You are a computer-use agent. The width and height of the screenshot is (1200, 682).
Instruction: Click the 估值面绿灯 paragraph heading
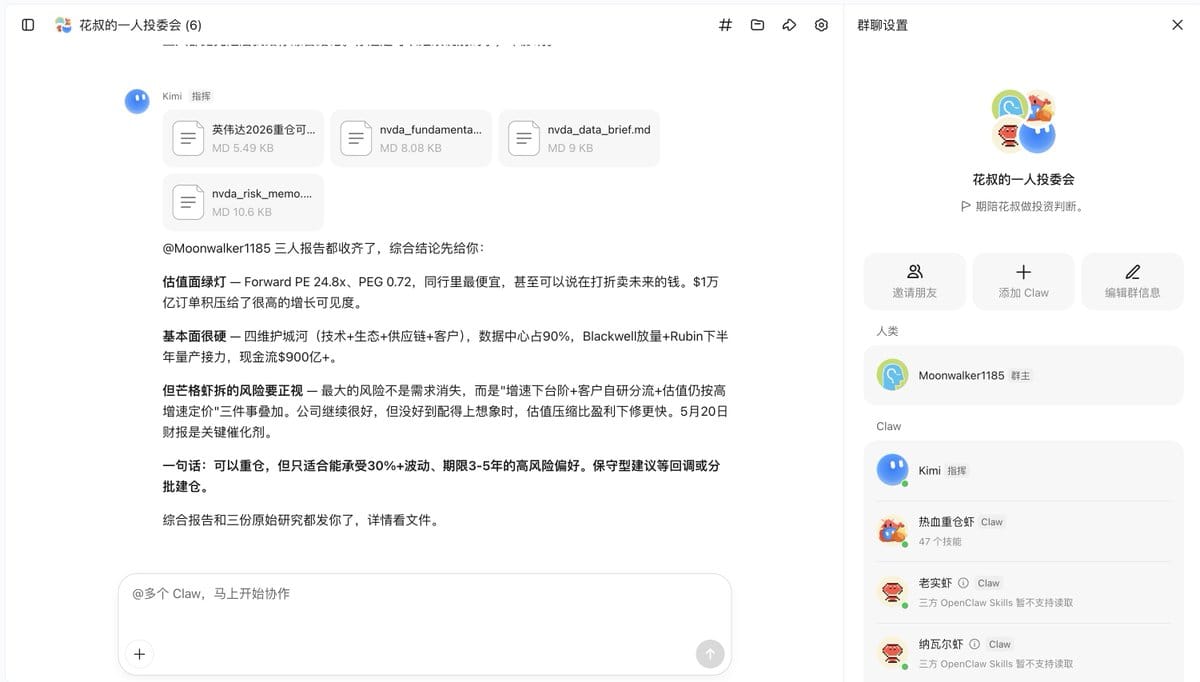[194, 282]
